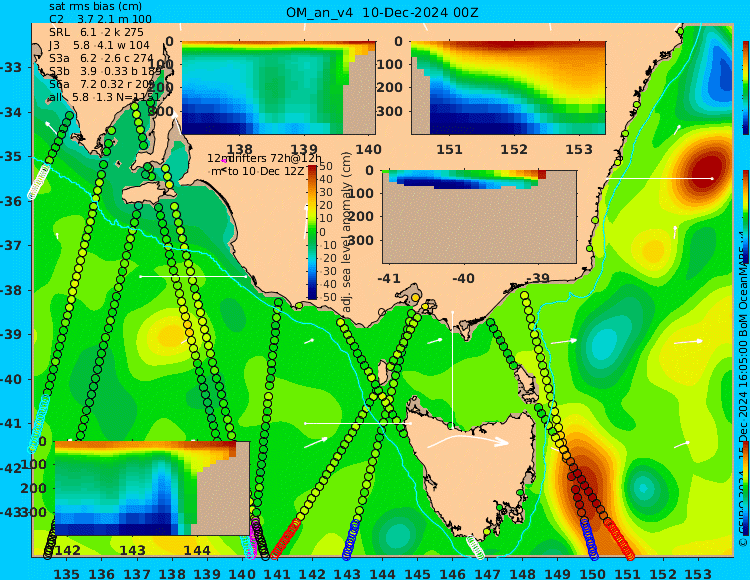Click the -35 latitude label on the main axis
This screenshot has height=580, width=750.
tap(11, 157)
